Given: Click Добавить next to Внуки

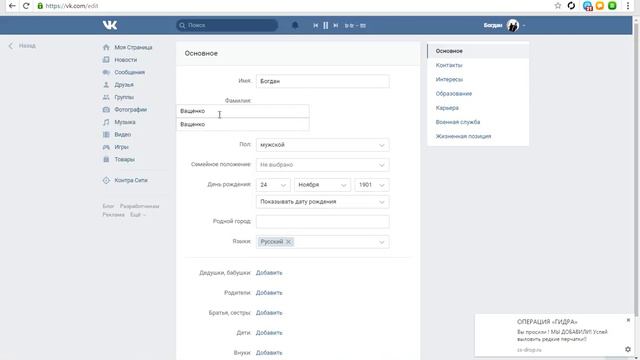Looking at the screenshot, I should coord(269,353).
